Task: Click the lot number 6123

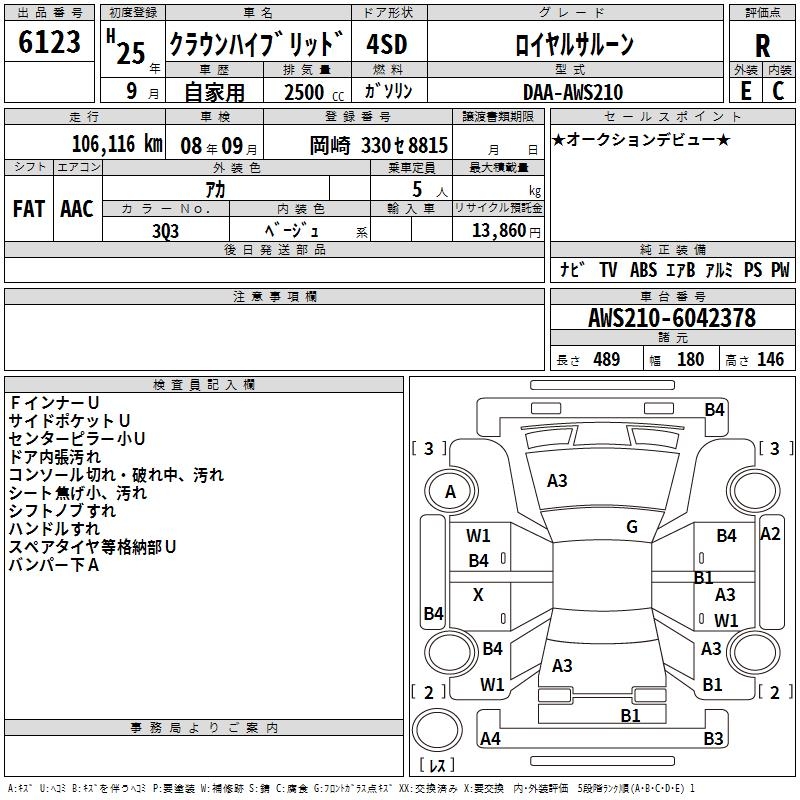Action: point(50,43)
